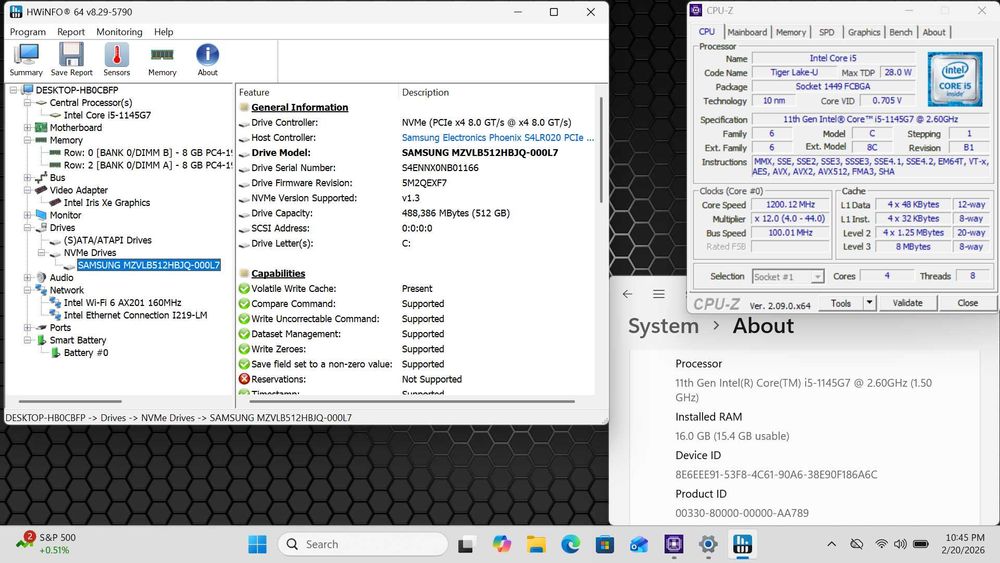This screenshot has height=563, width=1000.
Task: Open Task View on the taskbar
Action: click(x=466, y=545)
